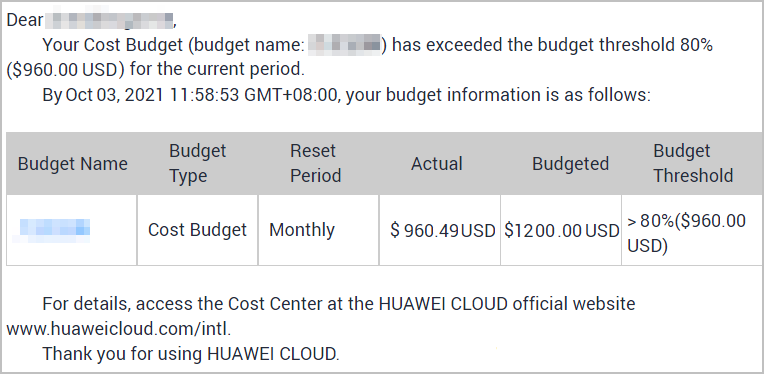Click the blurred budget name link in table
Screen dimensions: 764x374
click(x=55, y=230)
